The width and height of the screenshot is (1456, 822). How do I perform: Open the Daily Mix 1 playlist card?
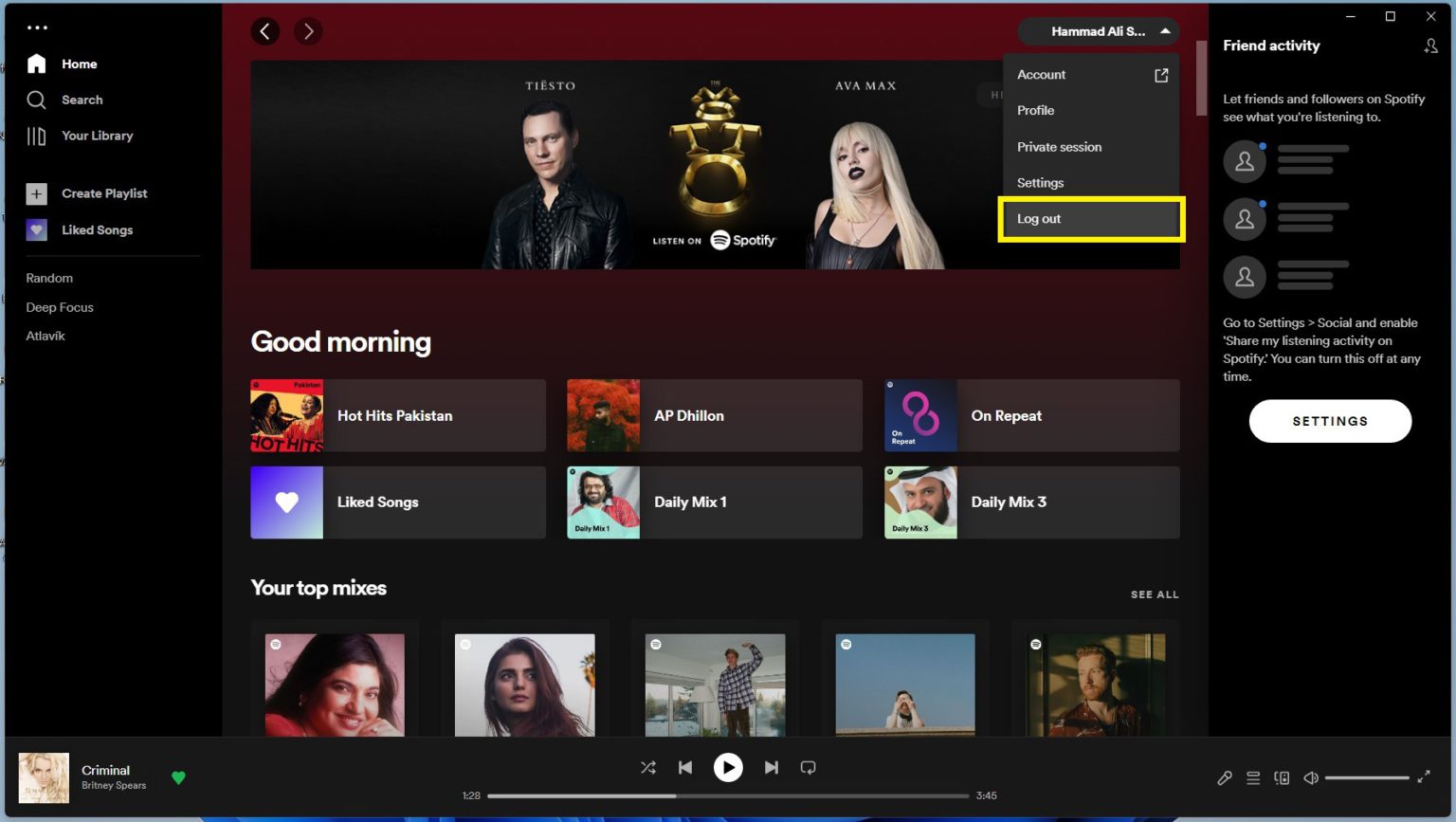715,502
